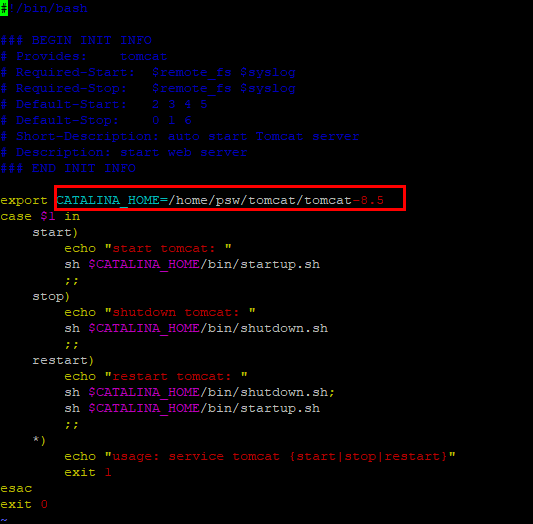The image size is (533, 524).
Task: Click the 'start)' case label
Action: (55, 232)
